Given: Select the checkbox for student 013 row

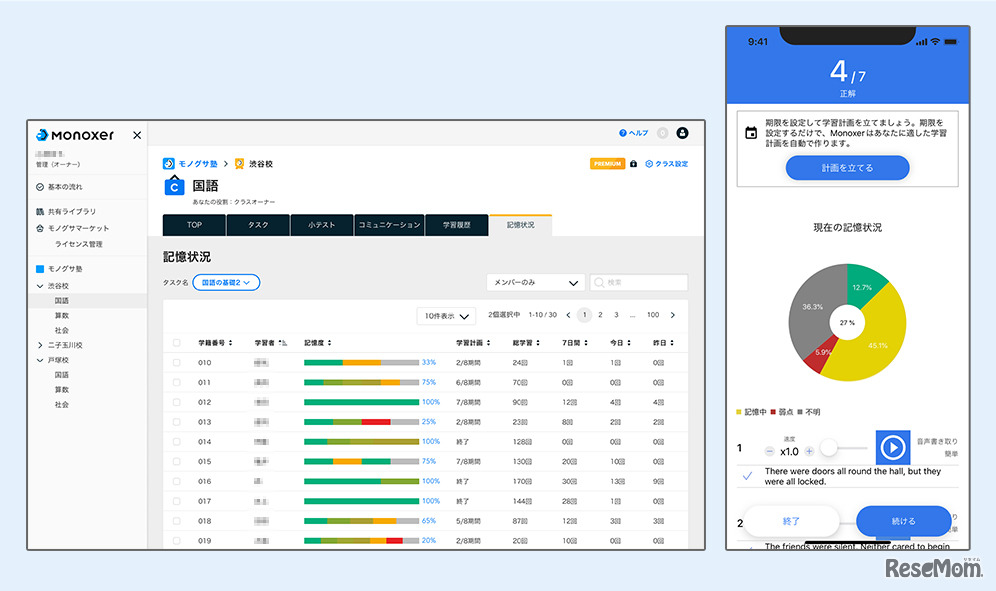Looking at the screenshot, I should click(177, 422).
